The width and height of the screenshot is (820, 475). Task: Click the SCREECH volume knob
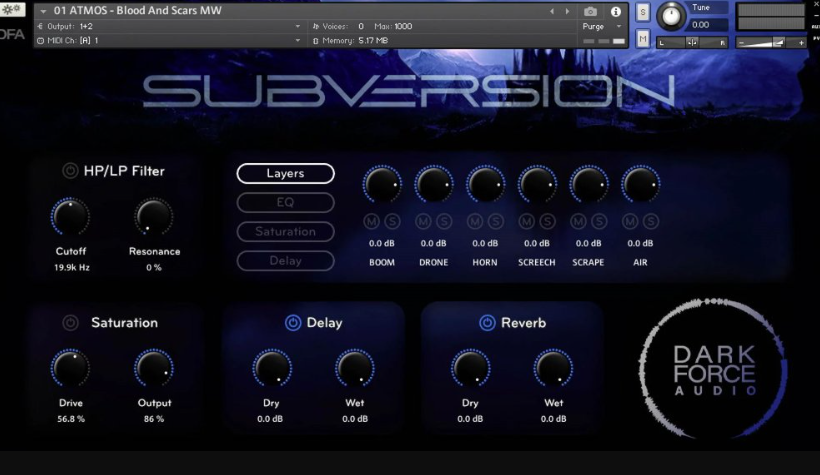point(537,185)
